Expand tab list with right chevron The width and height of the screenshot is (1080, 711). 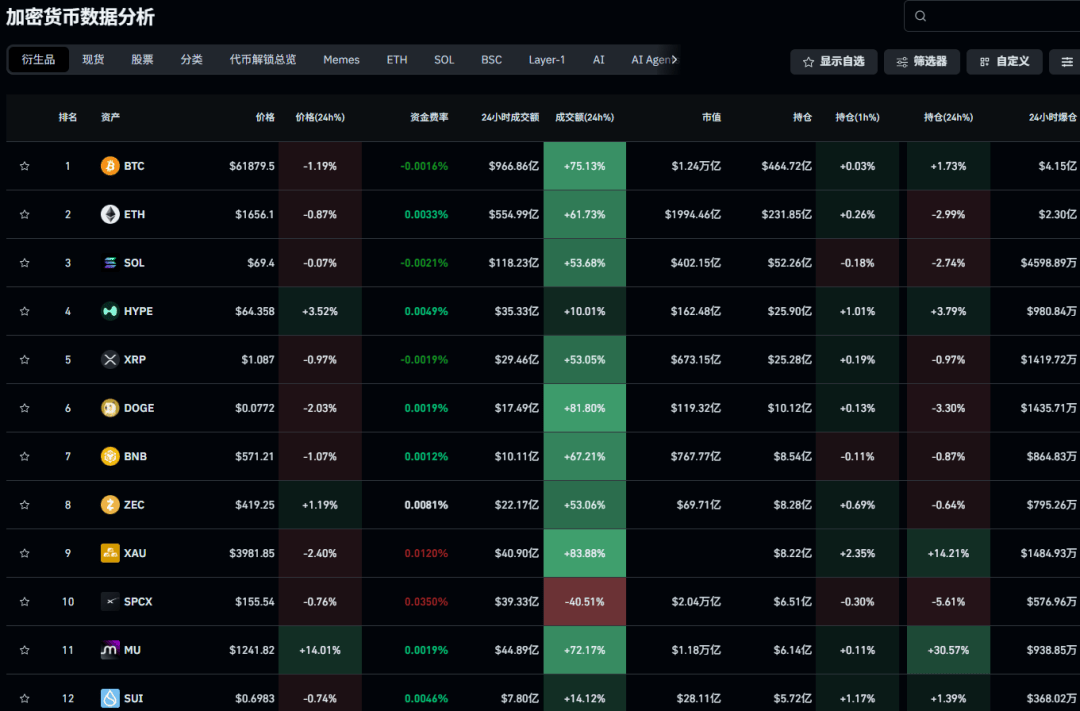tap(674, 59)
